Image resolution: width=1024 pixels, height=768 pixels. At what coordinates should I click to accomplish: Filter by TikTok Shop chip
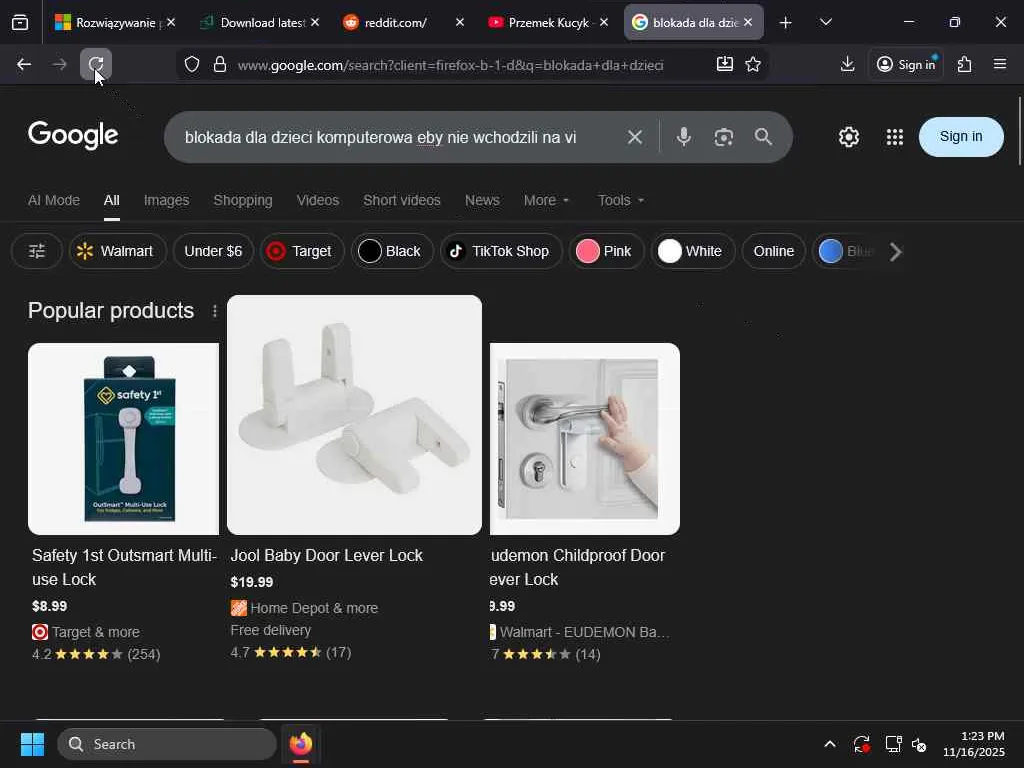point(502,251)
